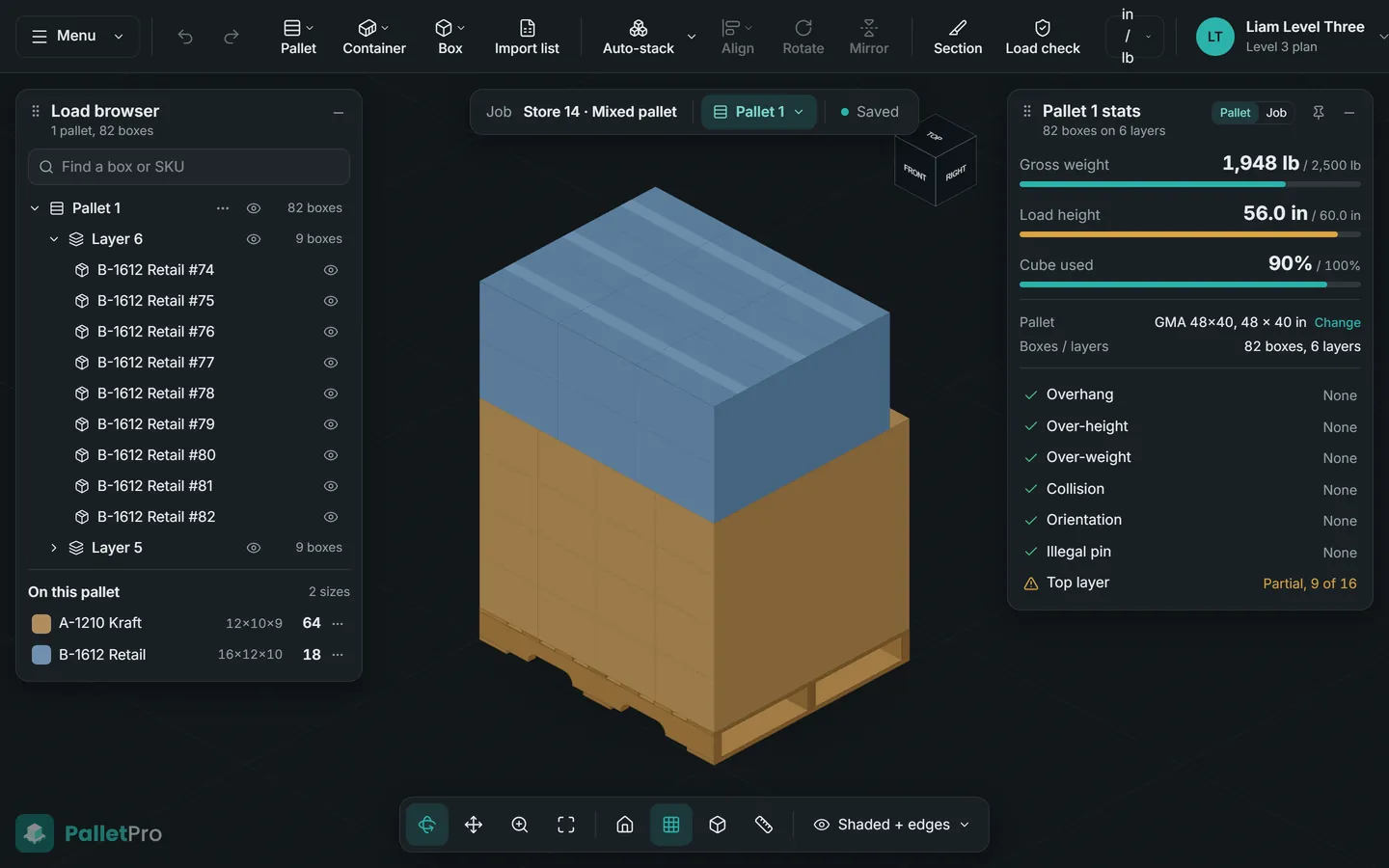Open the Container toolbar menu
This screenshot has width=1389, height=868.
374,37
